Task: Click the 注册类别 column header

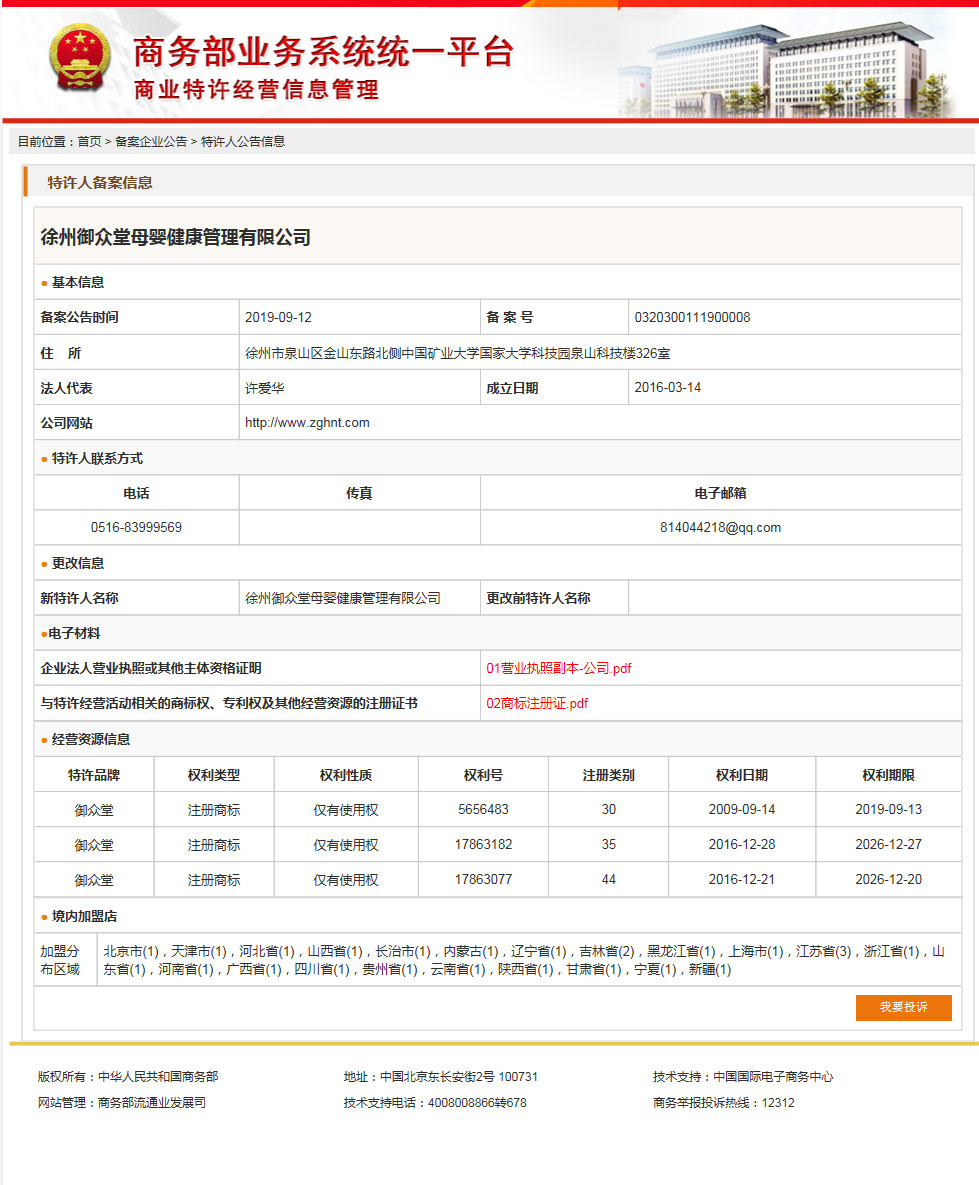Action: pos(609,775)
